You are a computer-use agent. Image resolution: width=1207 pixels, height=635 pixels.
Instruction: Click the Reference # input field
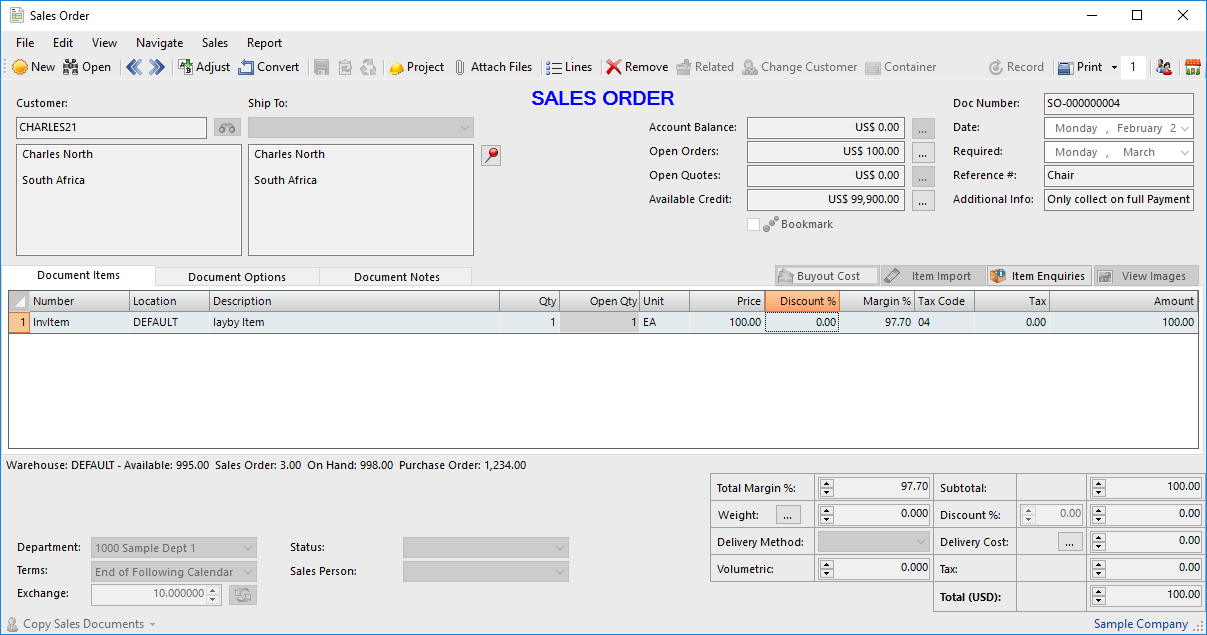point(1118,176)
